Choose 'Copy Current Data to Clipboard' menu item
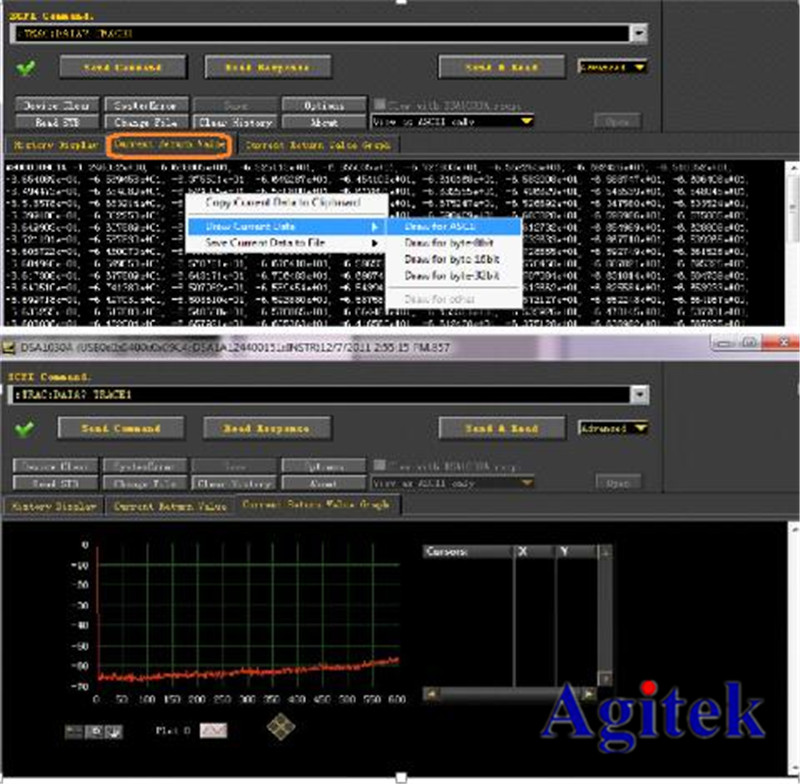 pos(283,203)
